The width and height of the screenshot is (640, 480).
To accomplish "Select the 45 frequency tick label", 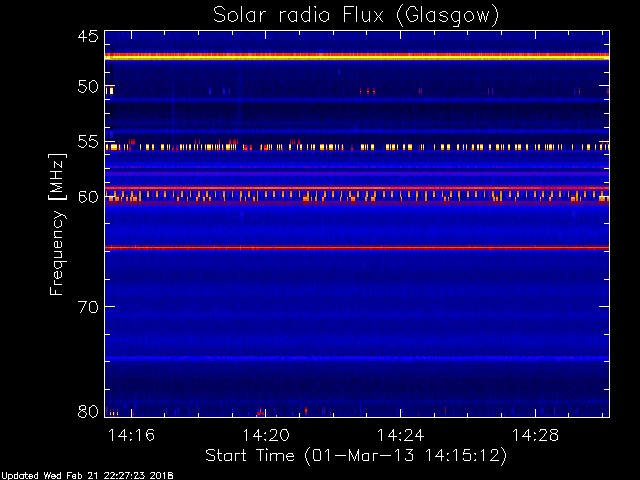I will coord(88,36).
